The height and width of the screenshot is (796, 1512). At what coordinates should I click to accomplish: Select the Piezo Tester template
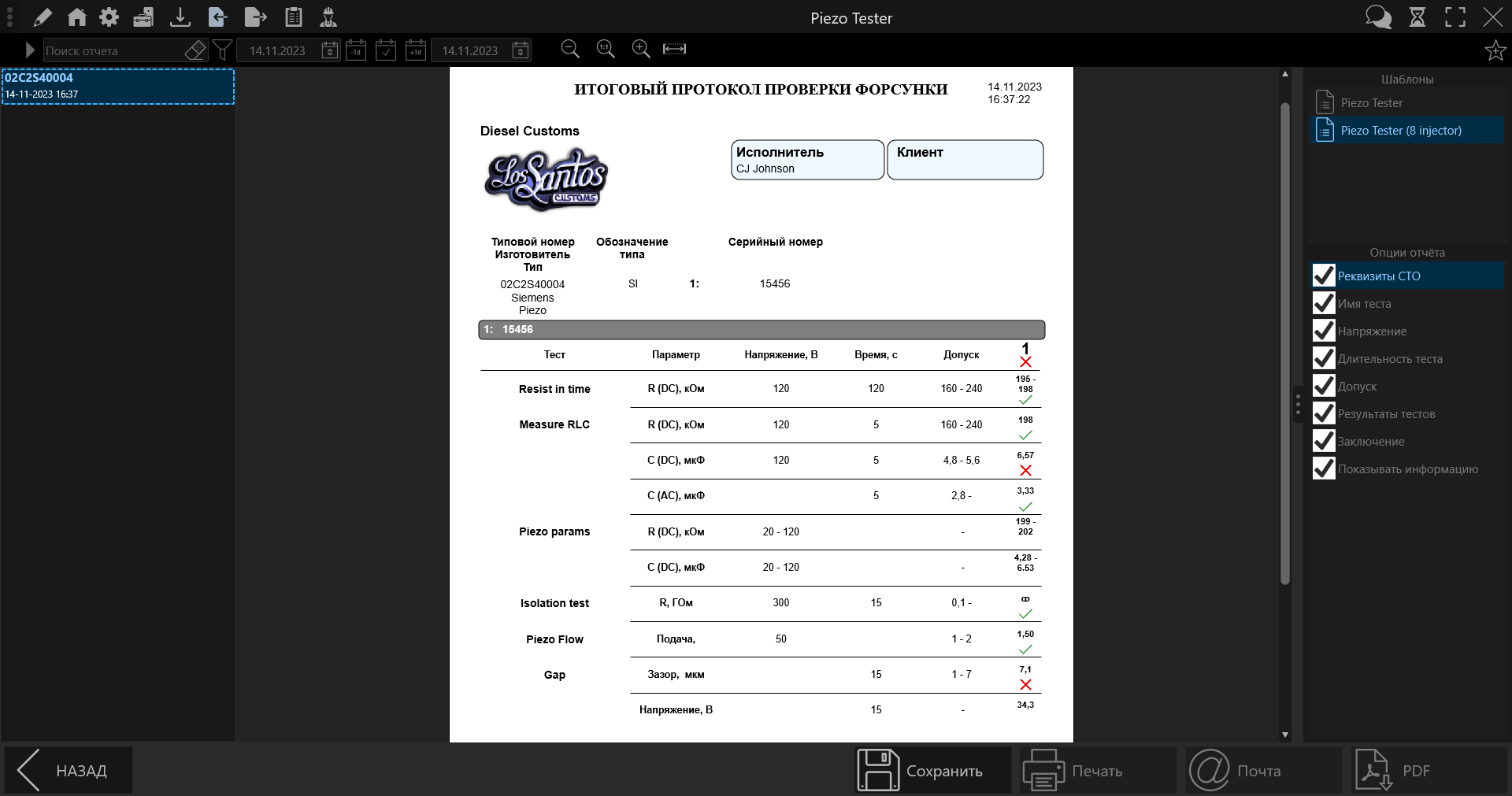click(x=1371, y=103)
